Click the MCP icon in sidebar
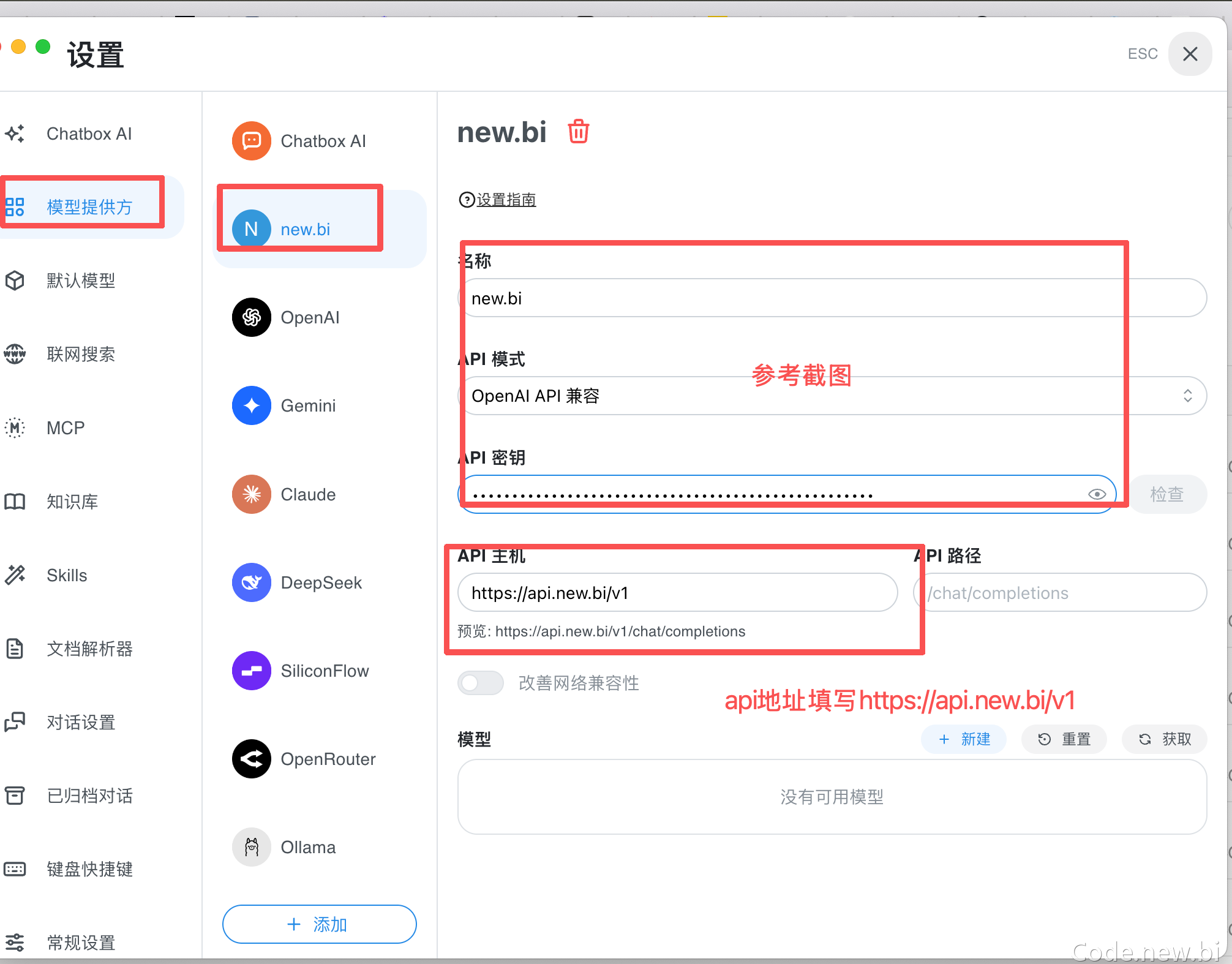Viewport: 1232px width, 964px height. (15, 427)
